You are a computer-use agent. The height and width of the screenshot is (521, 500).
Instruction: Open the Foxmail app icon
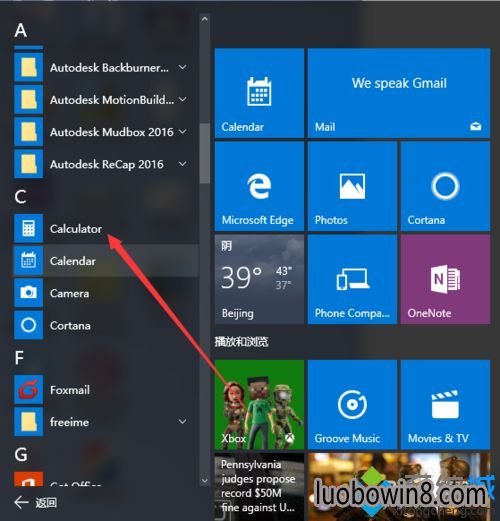click(x=29, y=389)
